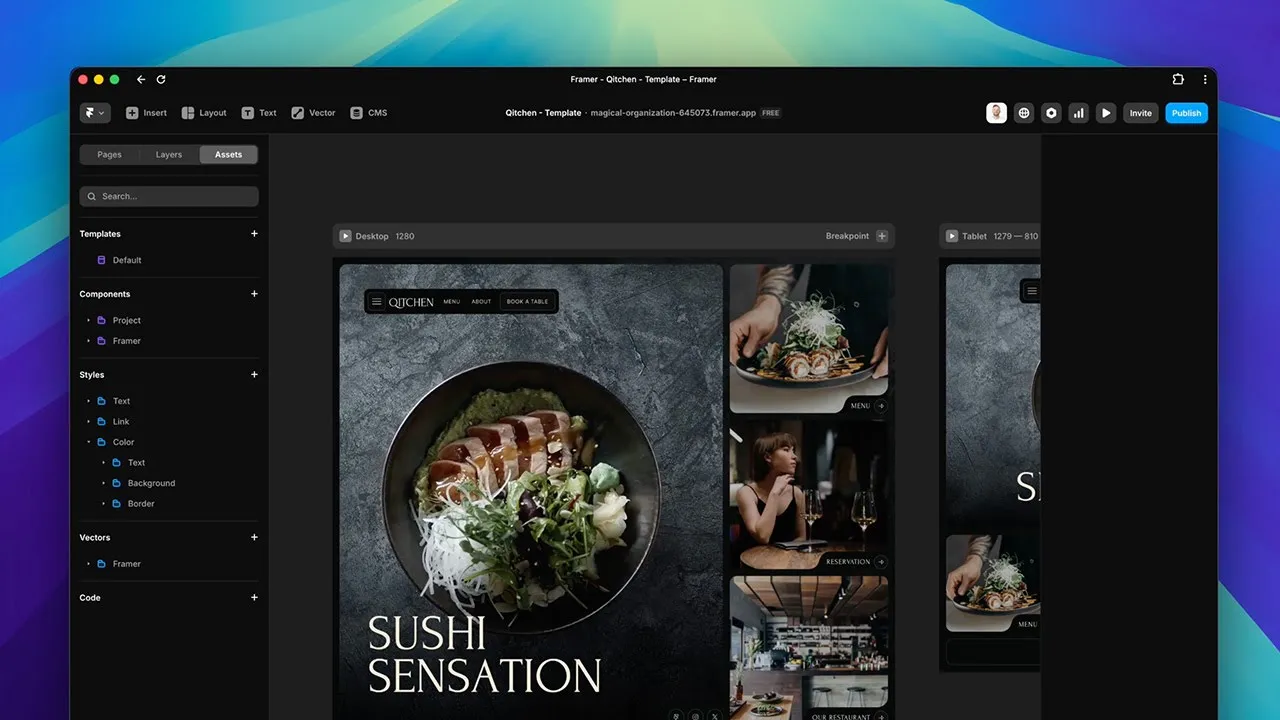The width and height of the screenshot is (1280, 720).
Task: Click MENU link in Qitchen navbar
Action: pyautogui.click(x=452, y=301)
